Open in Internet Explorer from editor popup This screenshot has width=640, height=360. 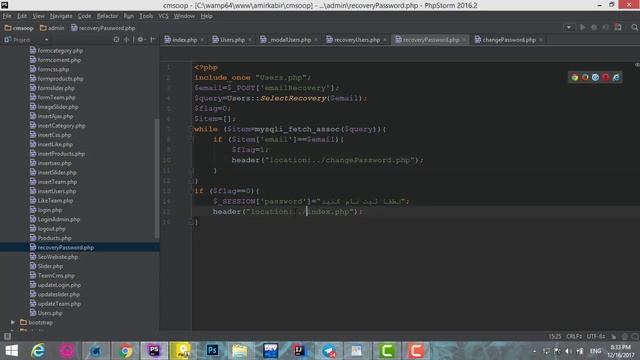[x=616, y=77]
